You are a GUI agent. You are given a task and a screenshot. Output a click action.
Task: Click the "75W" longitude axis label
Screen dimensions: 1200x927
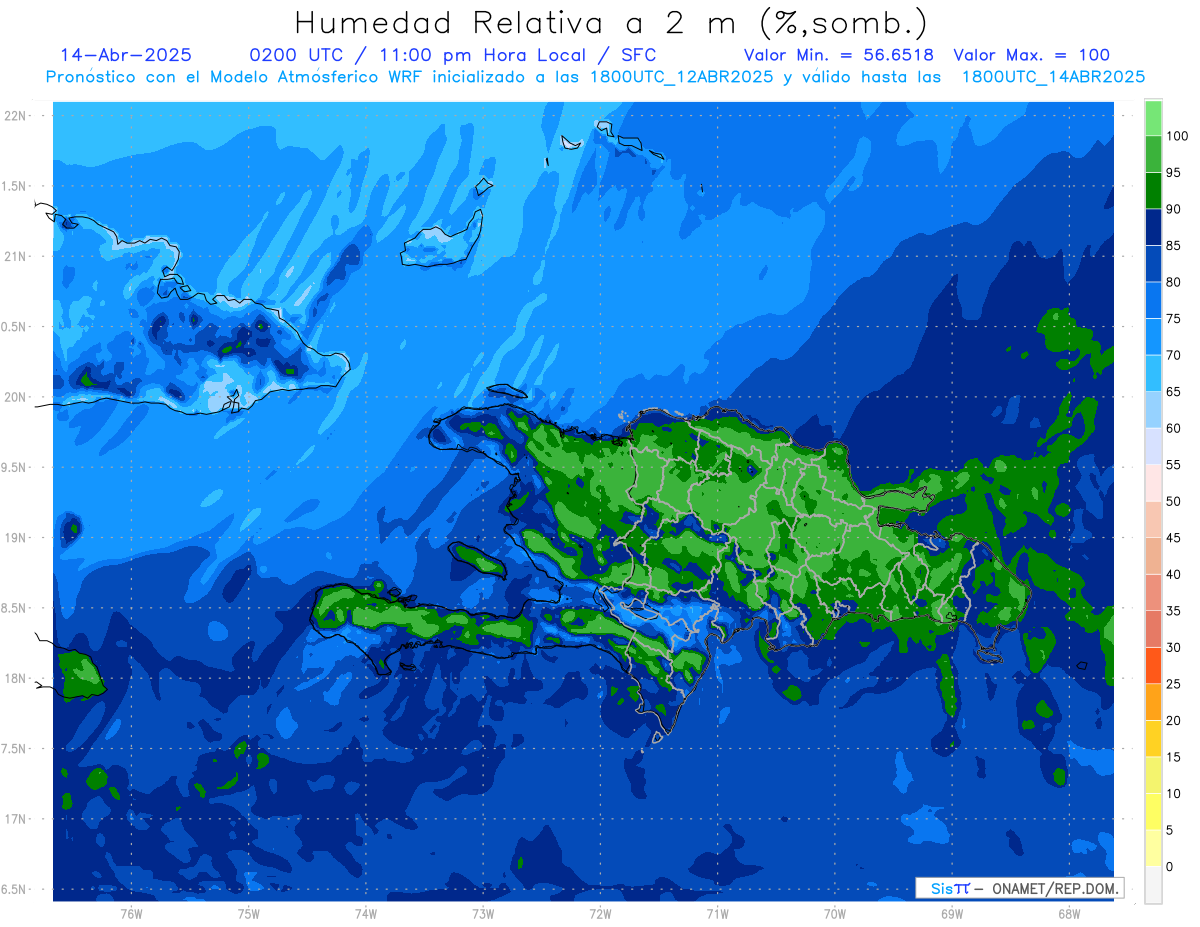249,913
